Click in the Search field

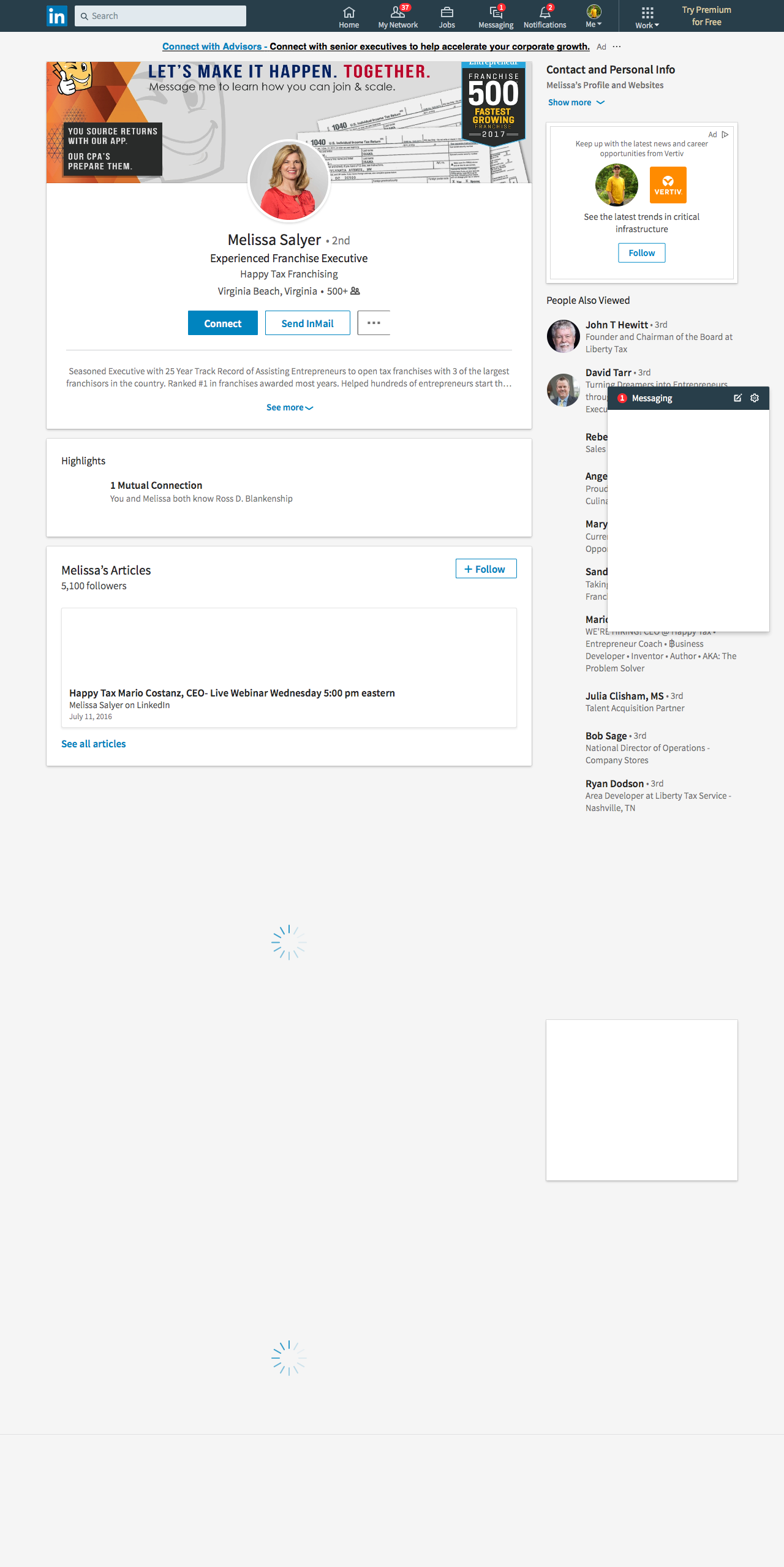click(160, 16)
